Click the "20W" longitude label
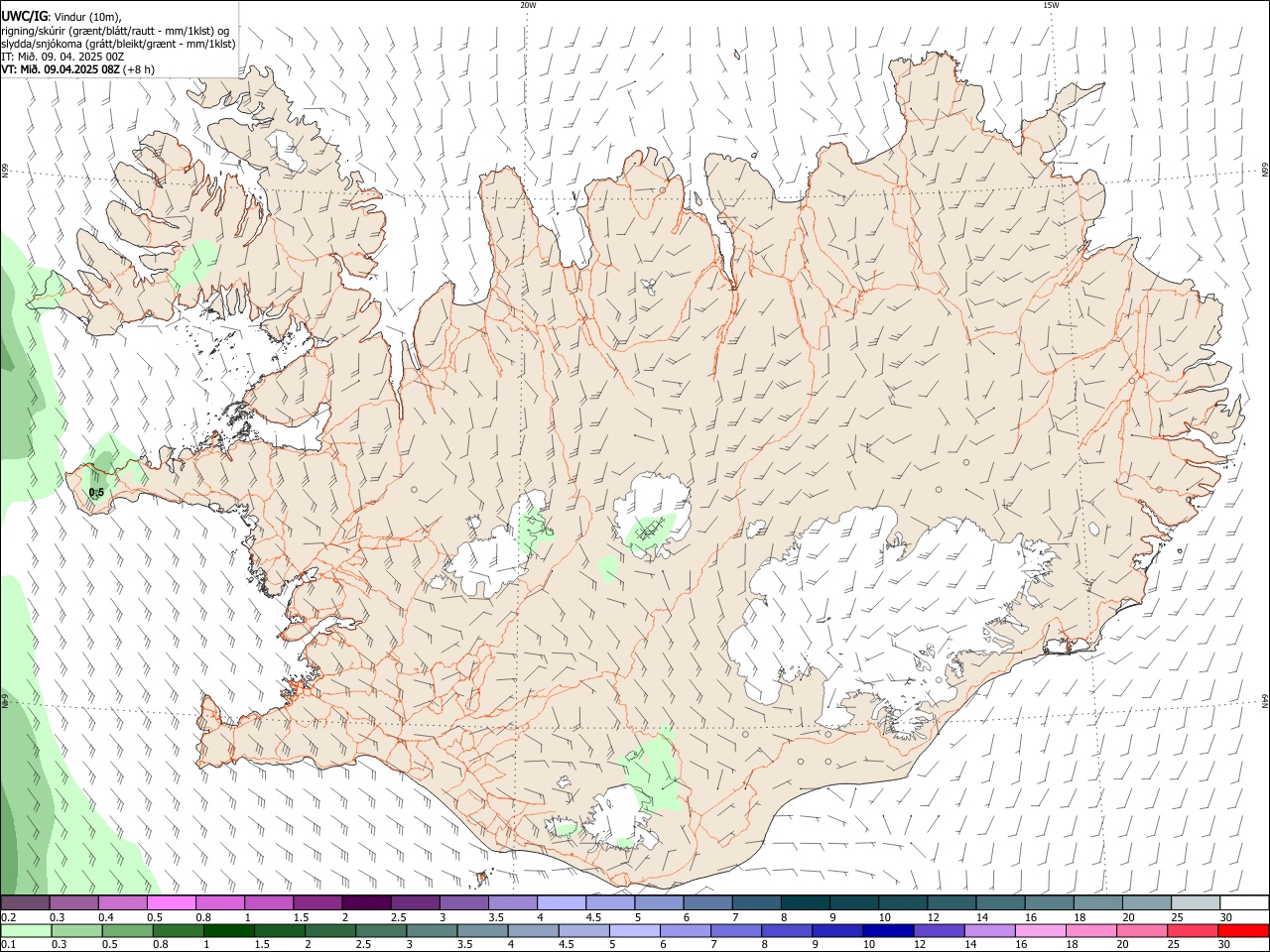 528,5
